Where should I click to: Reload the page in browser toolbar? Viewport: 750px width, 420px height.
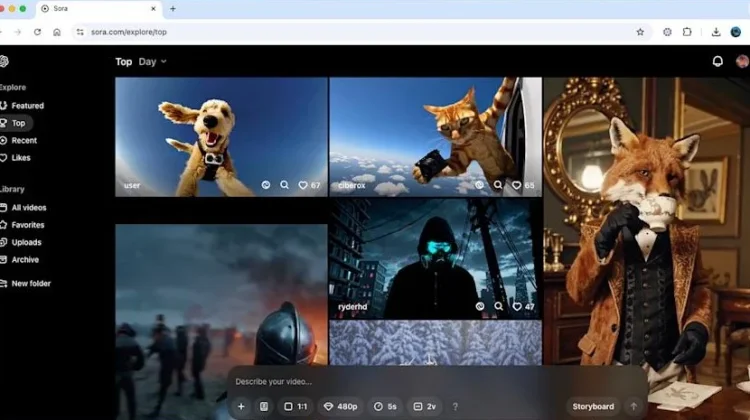pyautogui.click(x=37, y=32)
